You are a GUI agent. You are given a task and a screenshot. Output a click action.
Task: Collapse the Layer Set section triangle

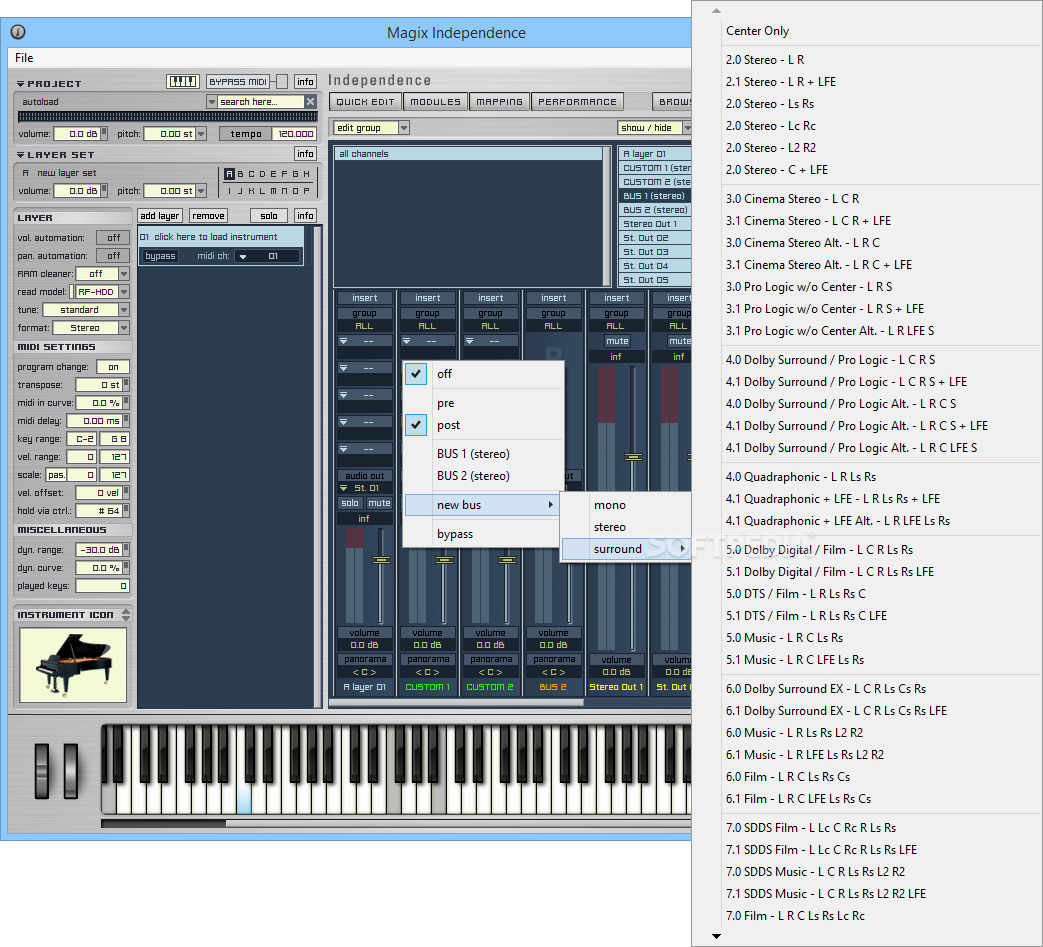(x=21, y=155)
